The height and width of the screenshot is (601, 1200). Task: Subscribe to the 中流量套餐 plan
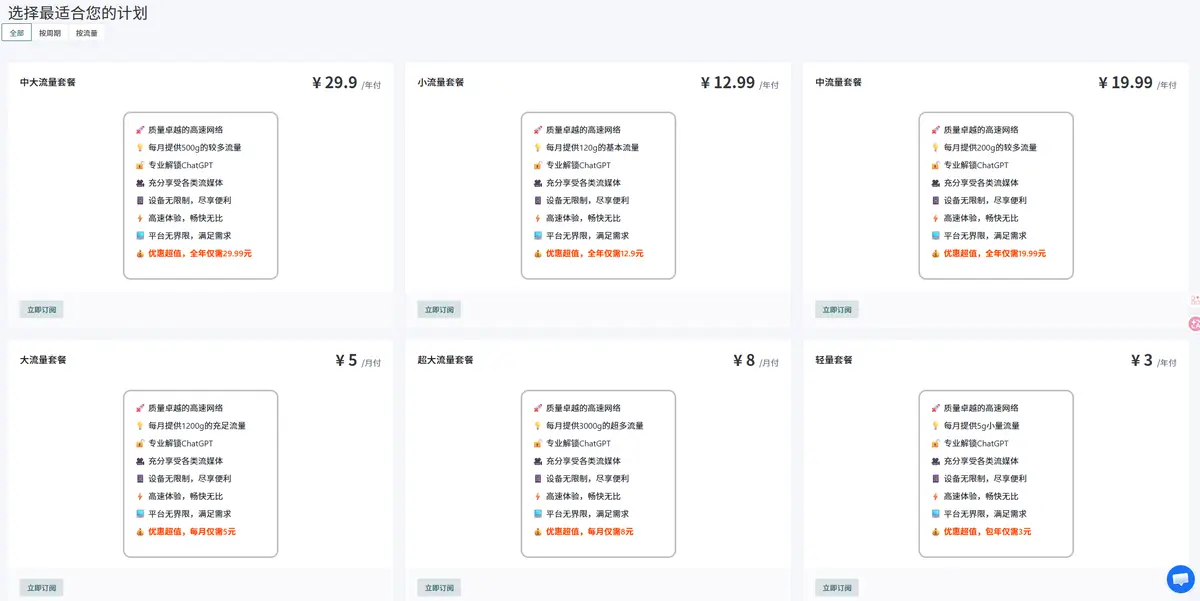[837, 310]
